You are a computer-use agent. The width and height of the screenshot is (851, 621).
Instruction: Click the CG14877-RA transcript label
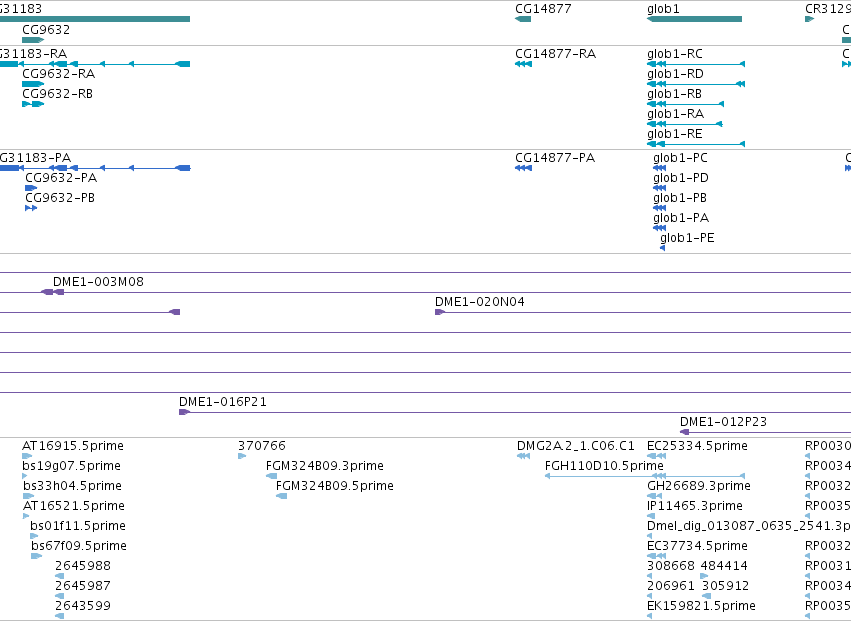tap(555, 54)
